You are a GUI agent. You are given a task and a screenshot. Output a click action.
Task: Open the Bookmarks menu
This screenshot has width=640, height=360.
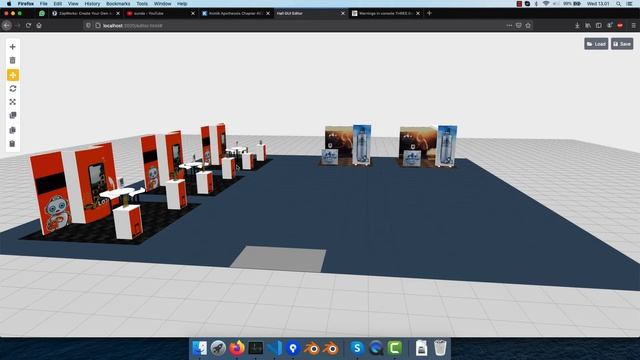click(x=118, y=4)
